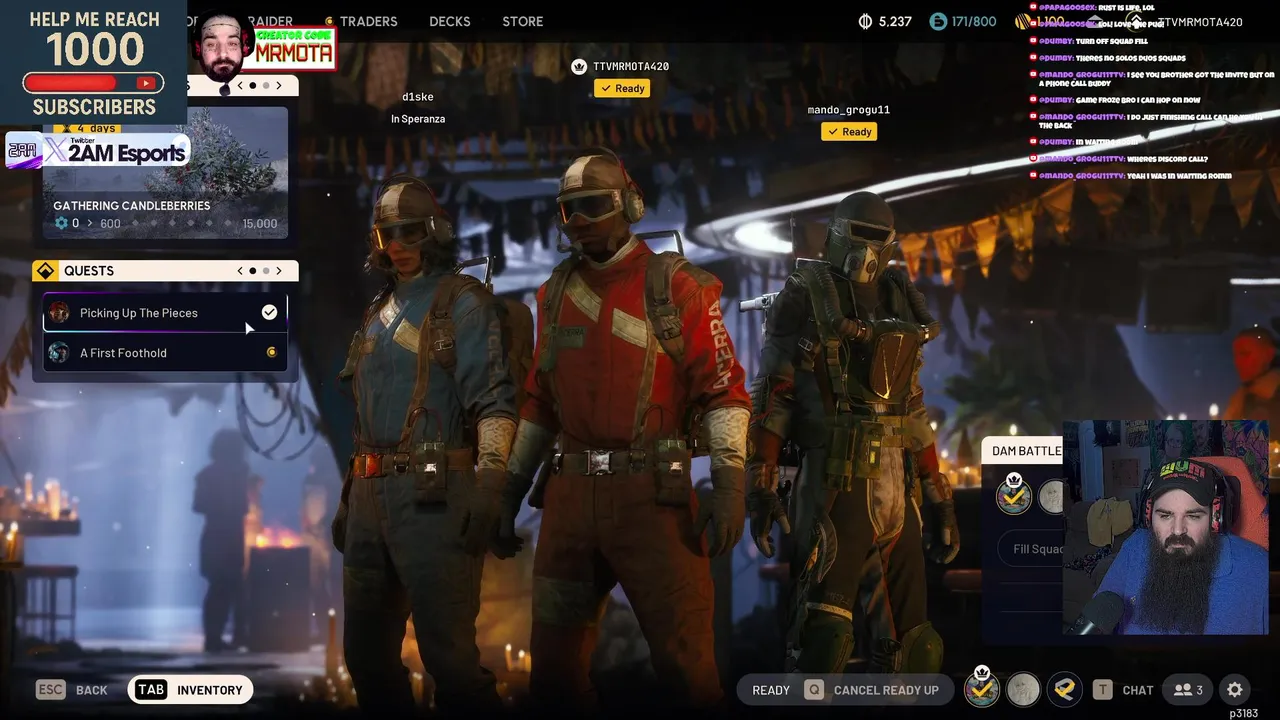1280x720 pixels.
Task: Select the yellow ribbon checkmark avatar in bottom bar
Action: [1064, 689]
